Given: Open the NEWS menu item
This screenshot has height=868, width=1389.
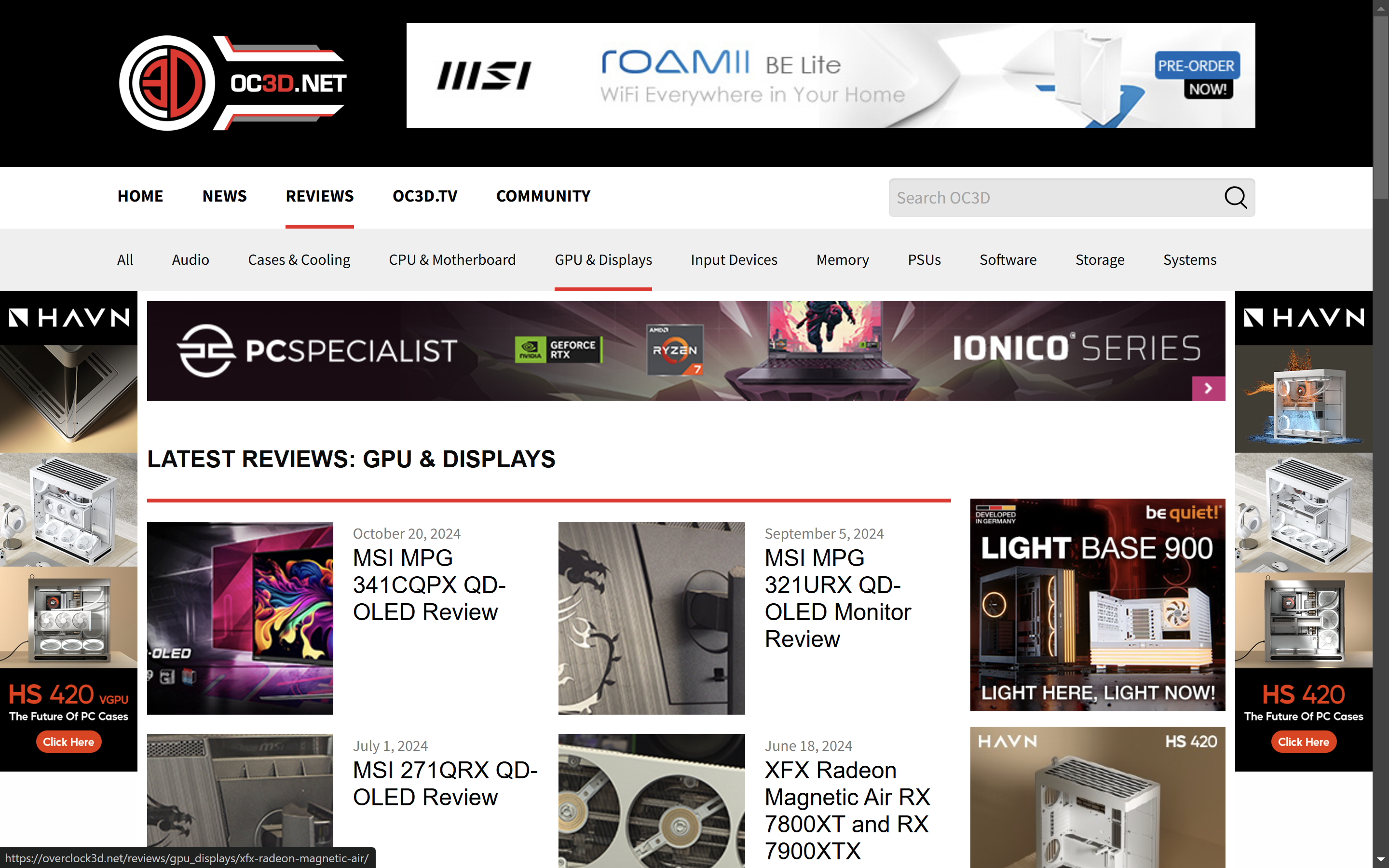Looking at the screenshot, I should click(x=224, y=196).
